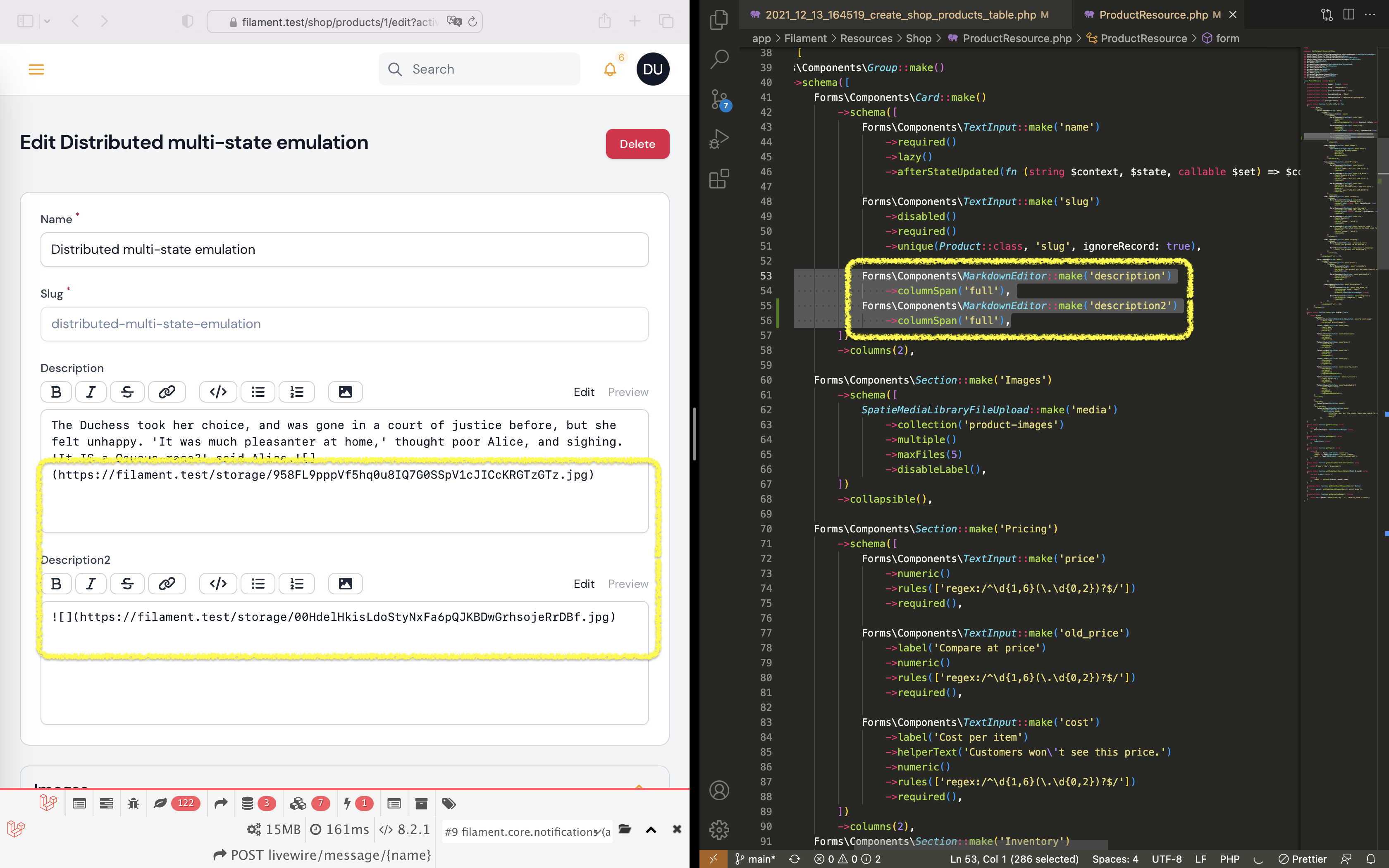Select strikethrough in the Description2 toolbar
This screenshot has height=868, width=1389.
(127, 583)
